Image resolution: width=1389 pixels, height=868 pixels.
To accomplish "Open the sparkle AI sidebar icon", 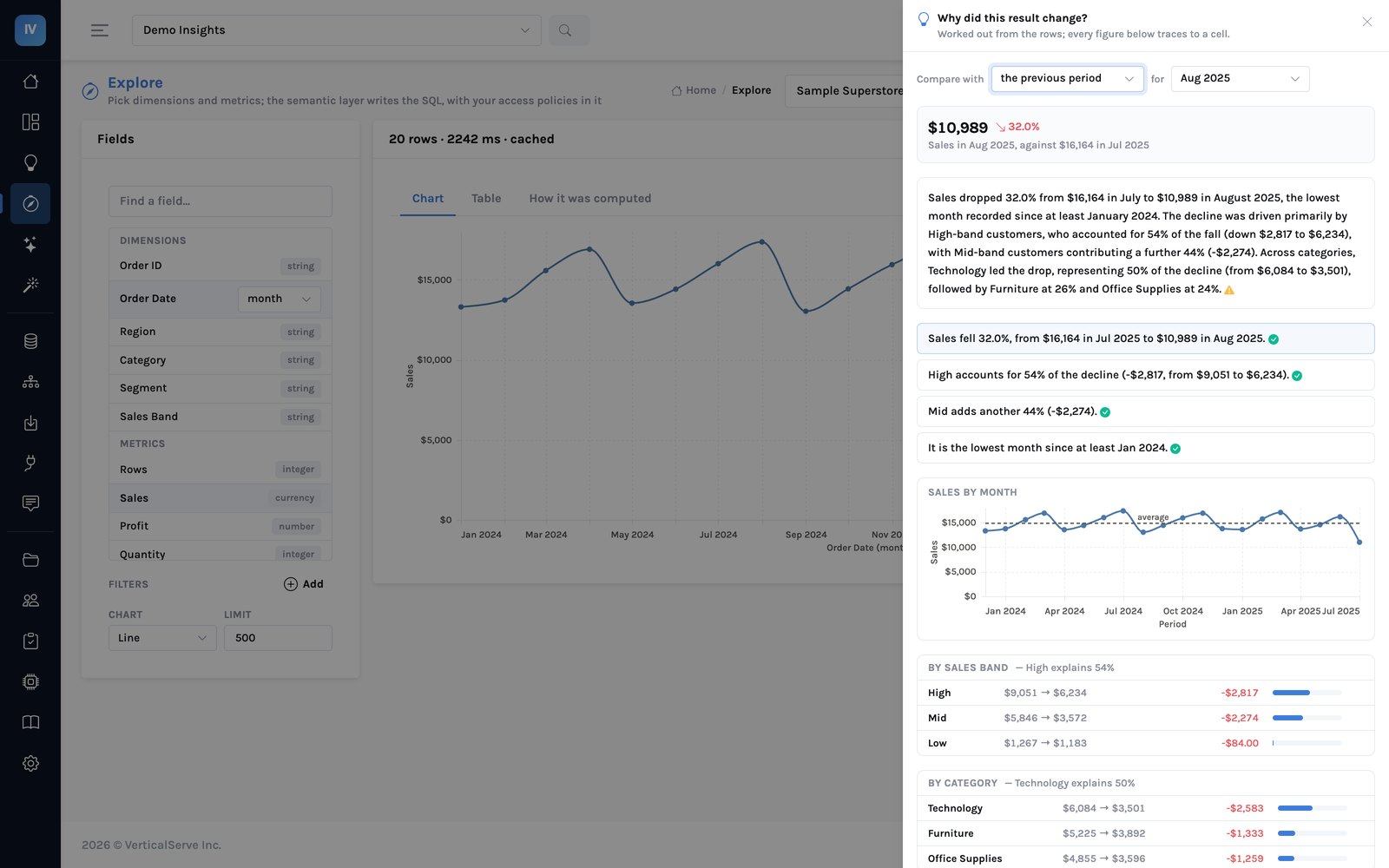I will (30, 245).
